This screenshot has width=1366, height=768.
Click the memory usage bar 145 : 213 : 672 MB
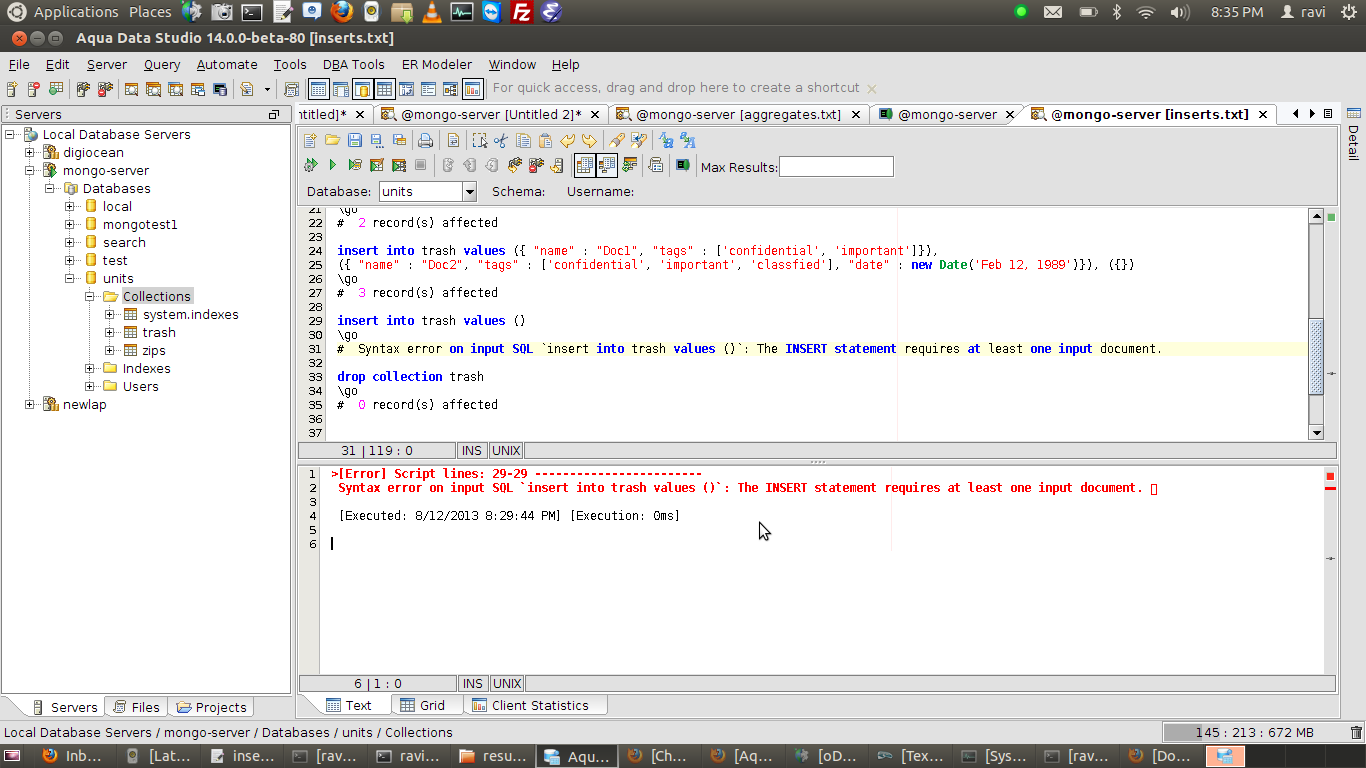click(x=1255, y=733)
